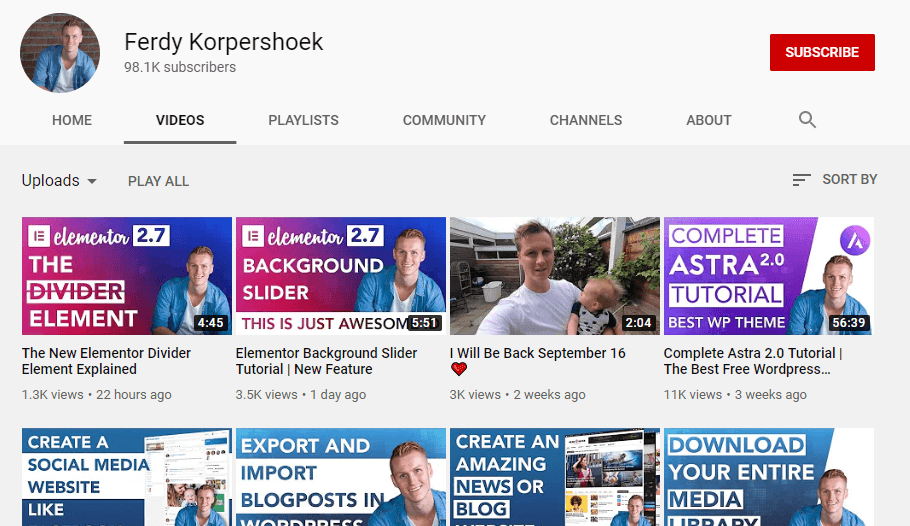This screenshot has width=910, height=526.
Task: Open Create an Amazing News Blog thumbnail
Action: tap(555, 477)
